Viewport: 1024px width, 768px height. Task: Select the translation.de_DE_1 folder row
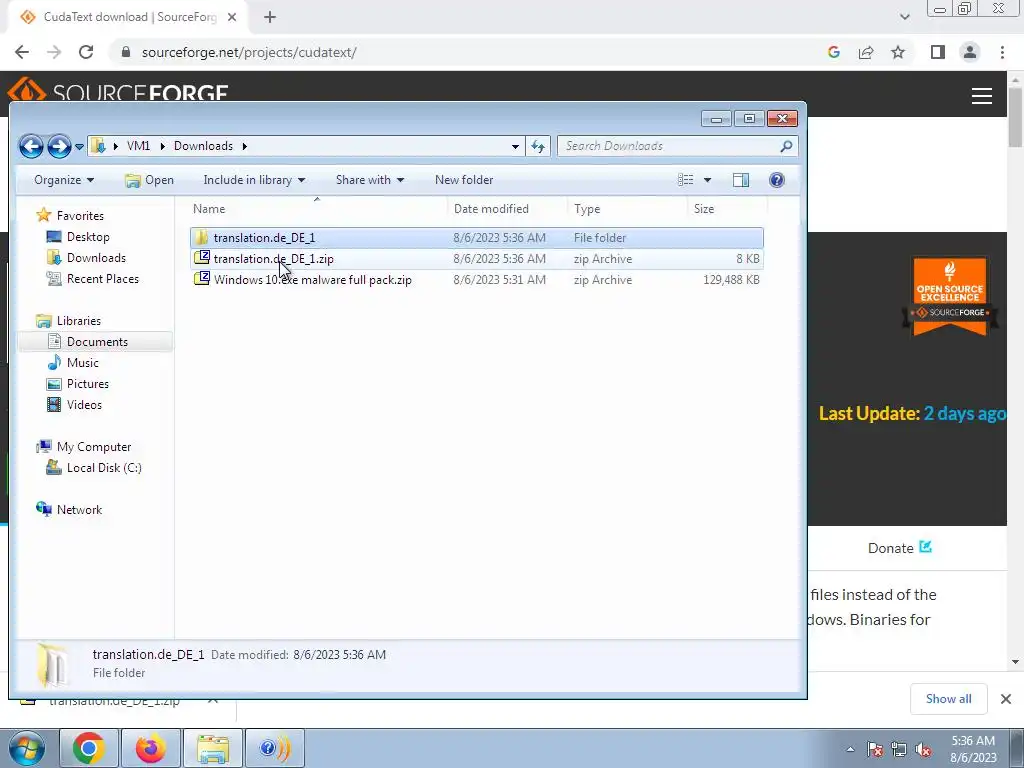477,238
